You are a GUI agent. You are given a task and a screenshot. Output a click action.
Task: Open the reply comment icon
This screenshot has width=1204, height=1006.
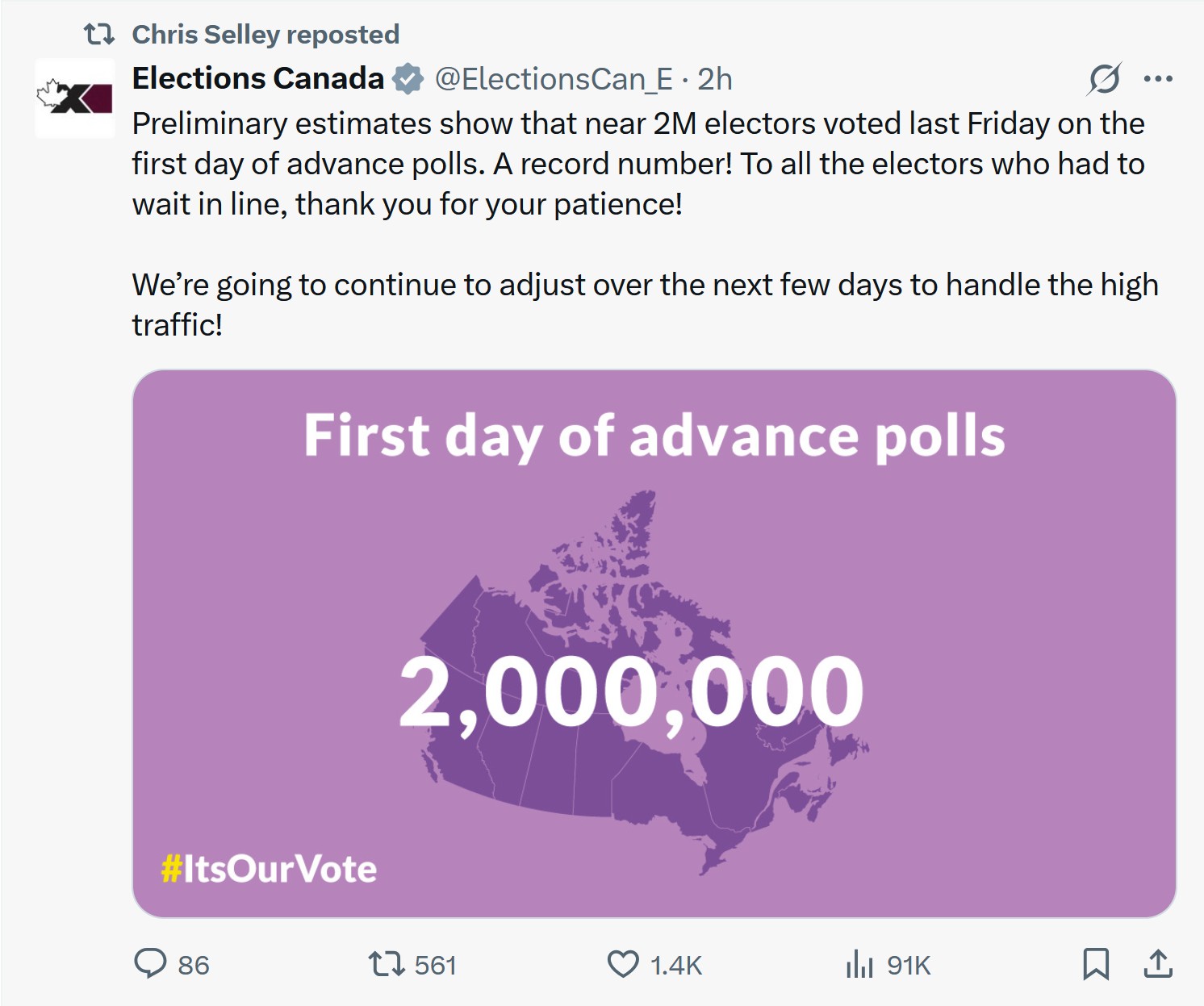coord(150,964)
